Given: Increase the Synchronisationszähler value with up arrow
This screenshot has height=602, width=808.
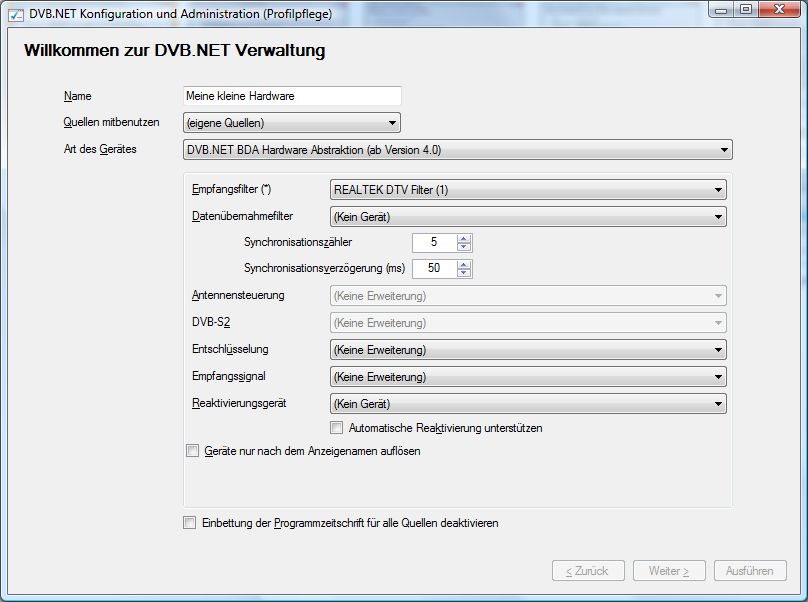Looking at the screenshot, I should (x=464, y=238).
